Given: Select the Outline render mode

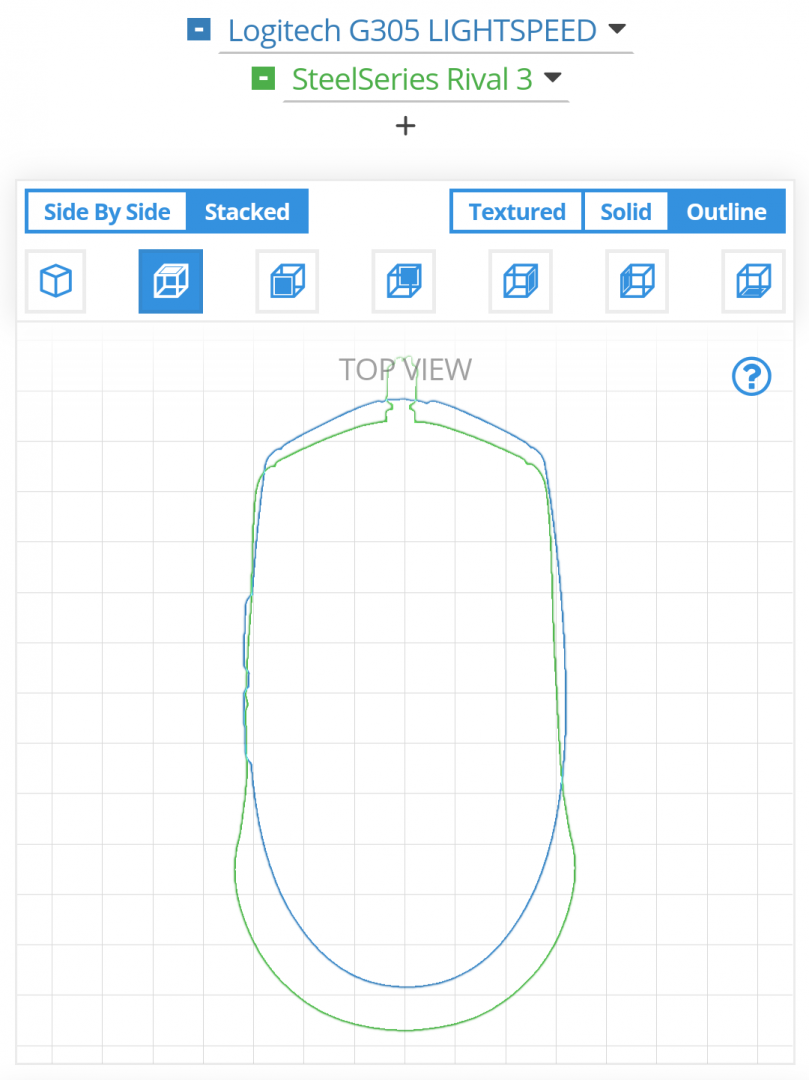Looking at the screenshot, I should (x=726, y=211).
